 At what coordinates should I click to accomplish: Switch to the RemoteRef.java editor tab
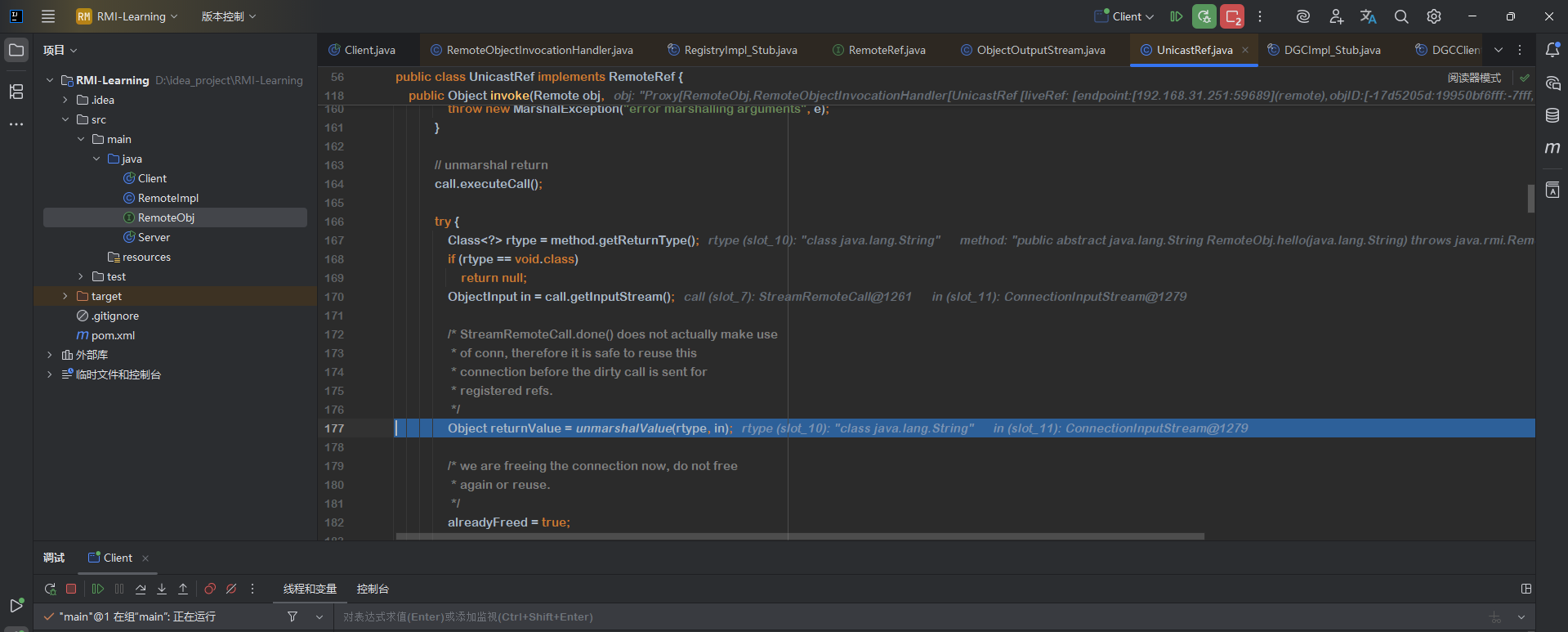(886, 50)
